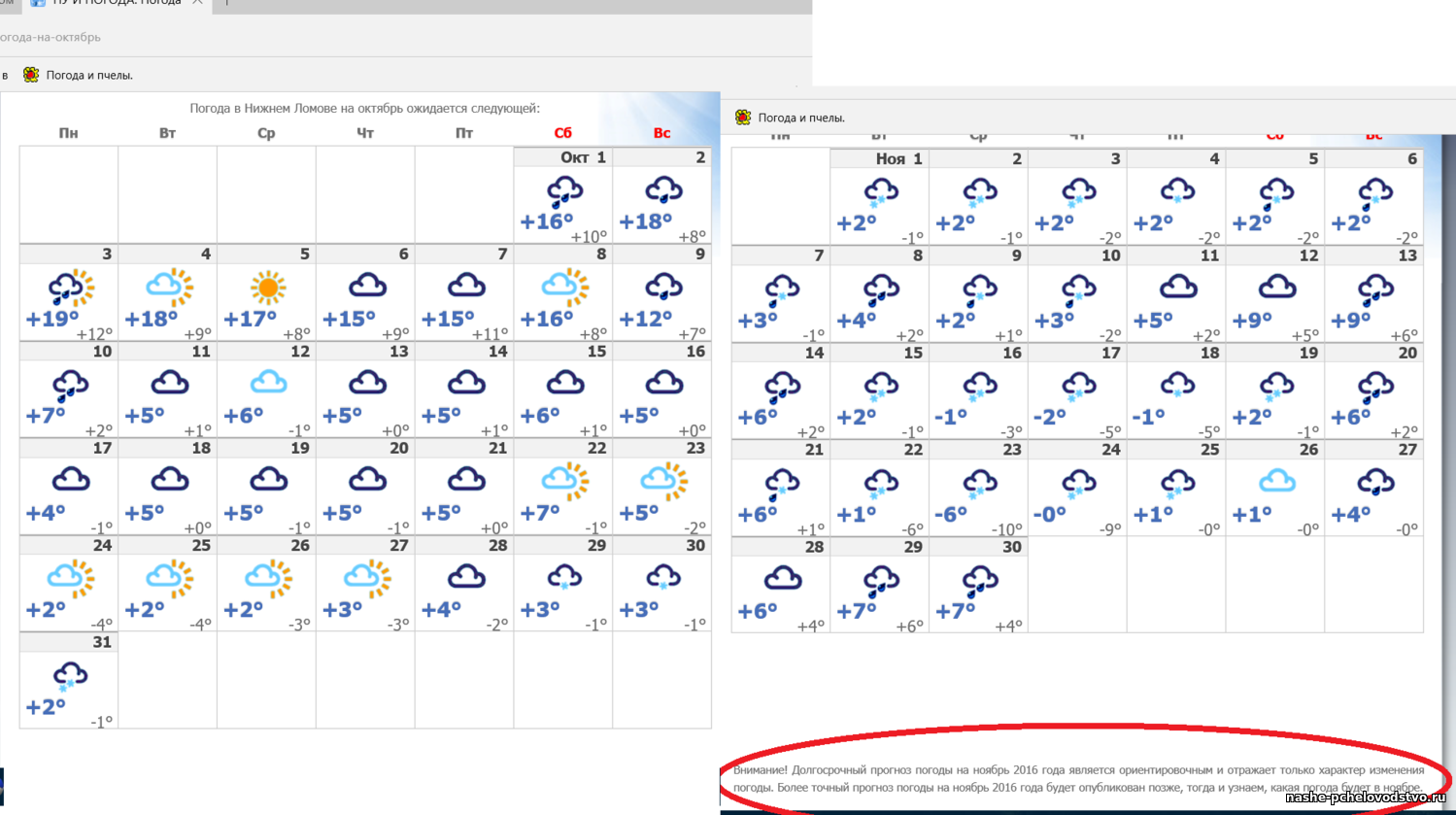
Task: Click the November 11 overcast cloud icon
Action: (1178, 287)
